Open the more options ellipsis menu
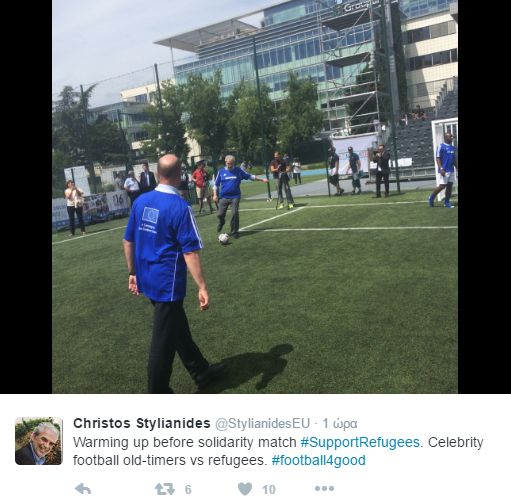Screen dimensions: 511x500 324,489
